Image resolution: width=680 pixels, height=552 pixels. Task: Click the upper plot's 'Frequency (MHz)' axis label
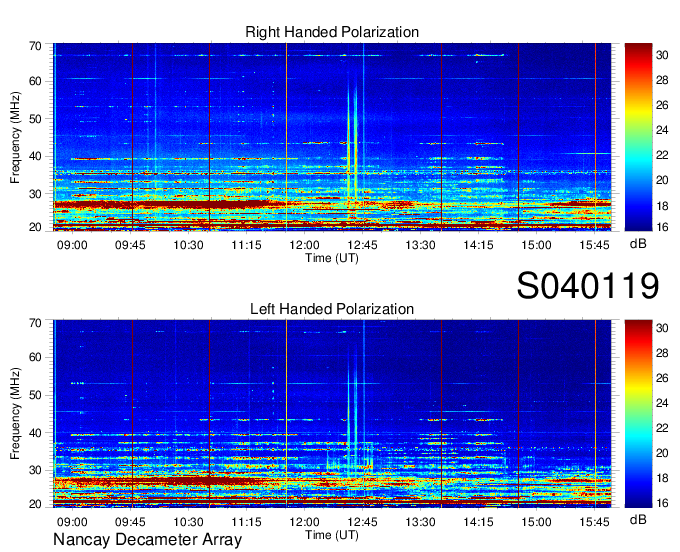[15, 137]
